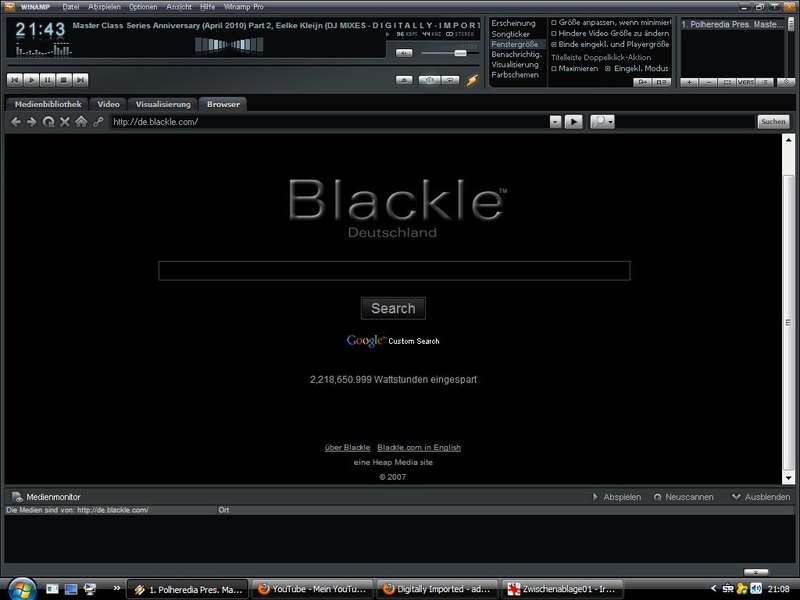Image resolution: width=800 pixels, height=600 pixels.
Task: Go back in the Winamp browser
Action: coord(16,122)
